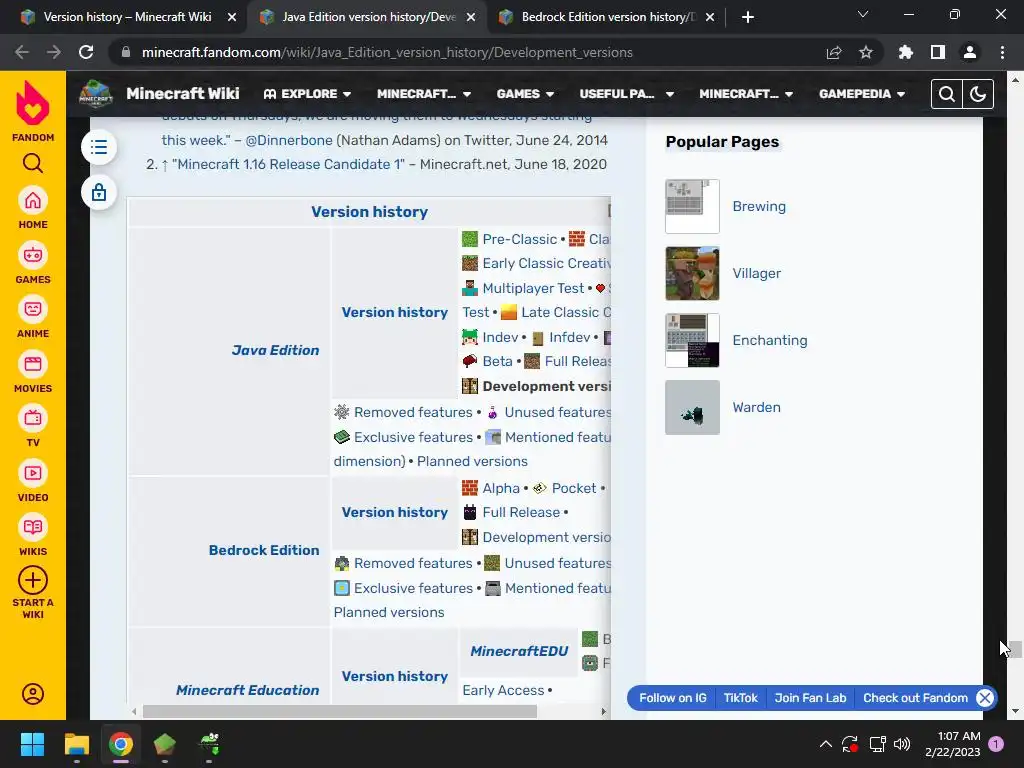The width and height of the screenshot is (1024, 768).
Task: Open the tab search chevron
Action: (x=863, y=14)
